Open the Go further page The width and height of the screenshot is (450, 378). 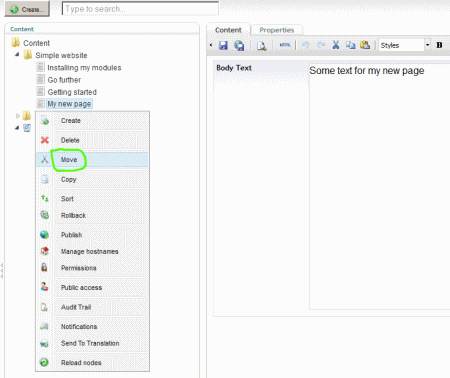[64, 80]
